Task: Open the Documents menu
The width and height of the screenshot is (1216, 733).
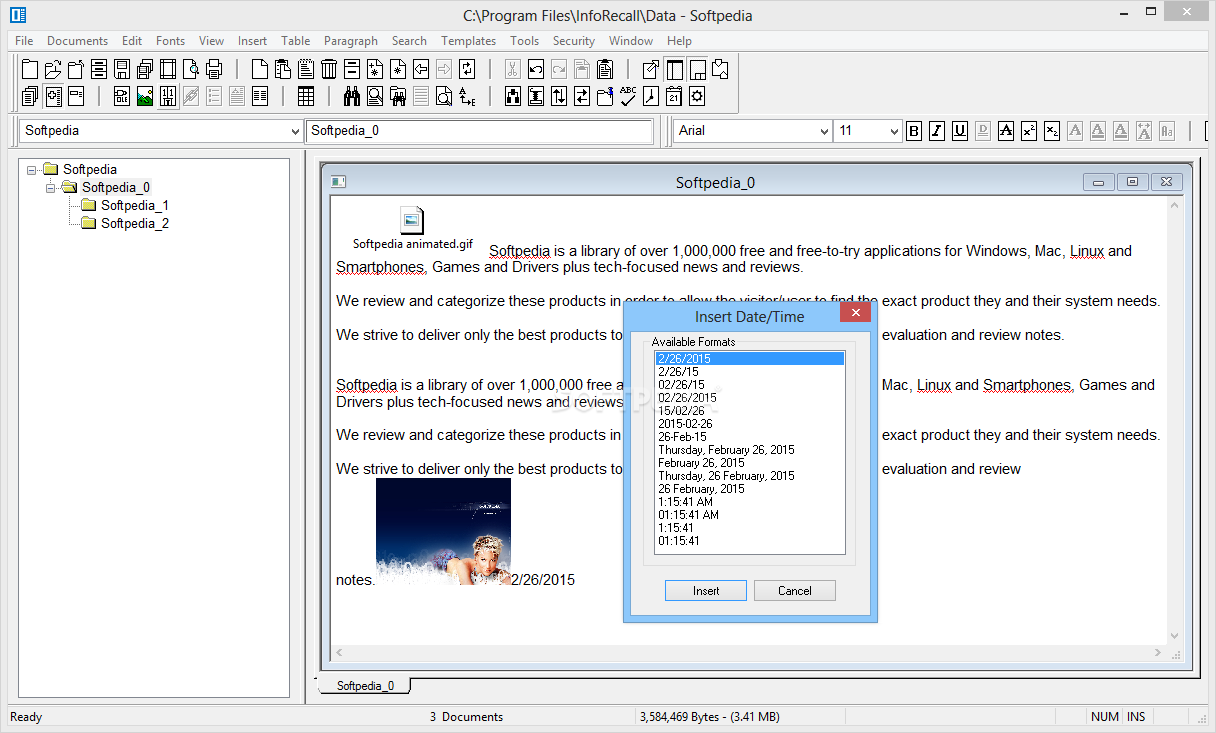Action: pos(77,41)
